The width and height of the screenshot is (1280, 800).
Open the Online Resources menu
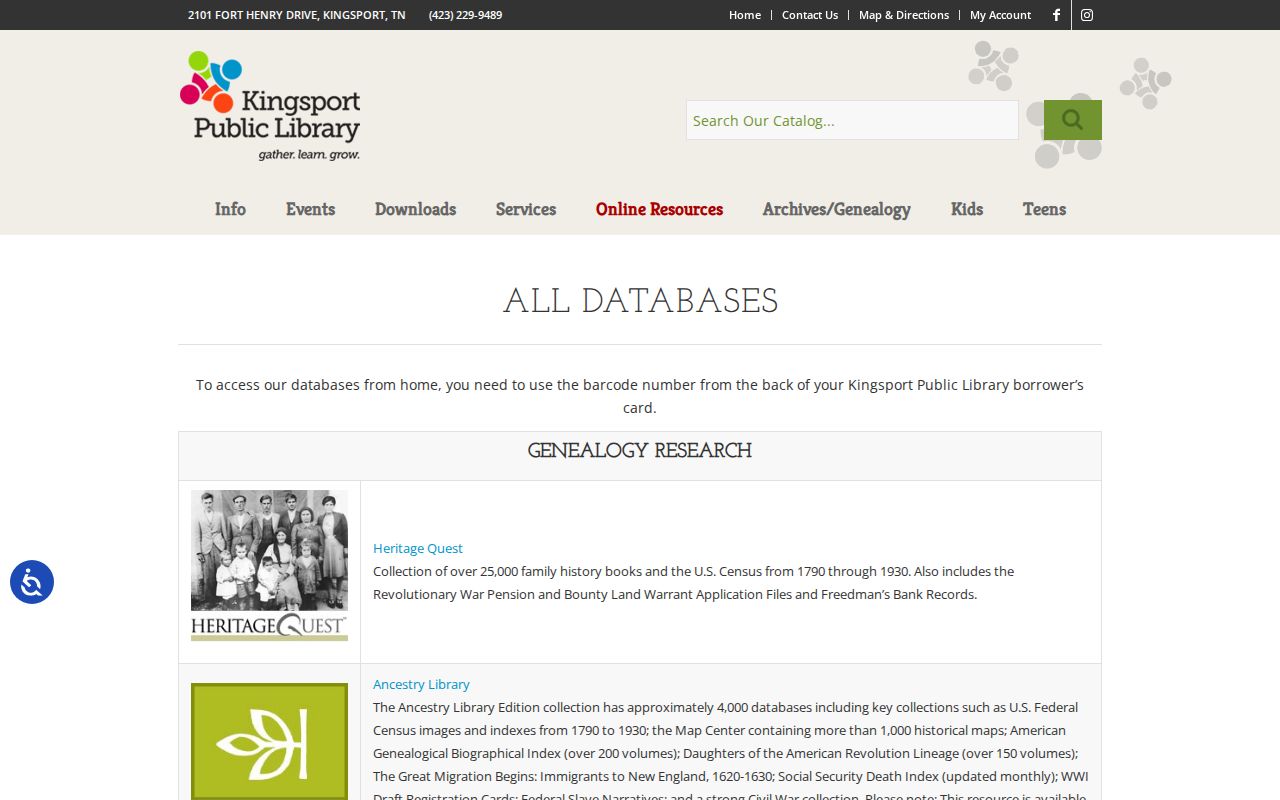pyautogui.click(x=659, y=209)
